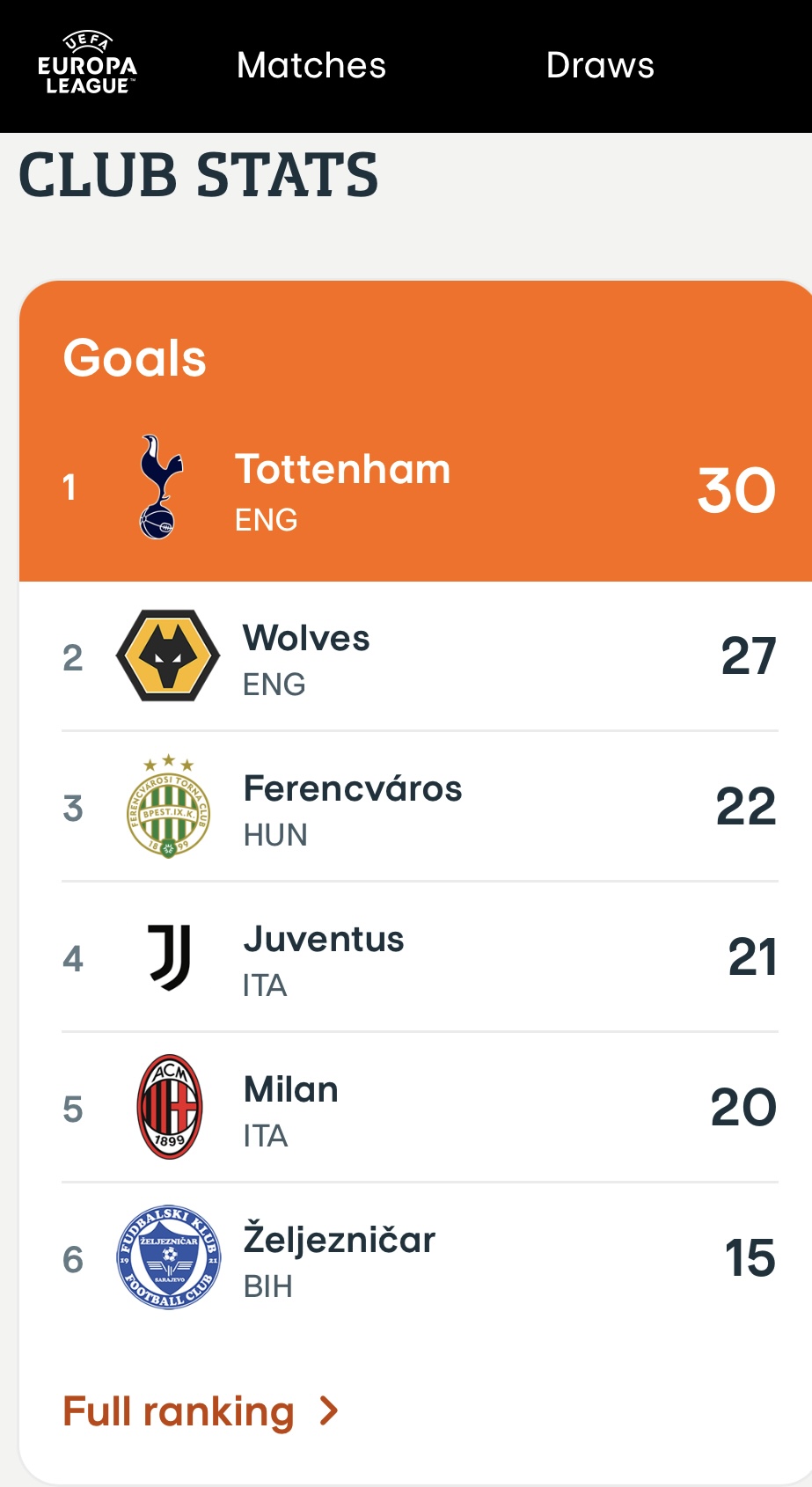Open the Matches tab
The image size is (812, 1487).
[311, 65]
